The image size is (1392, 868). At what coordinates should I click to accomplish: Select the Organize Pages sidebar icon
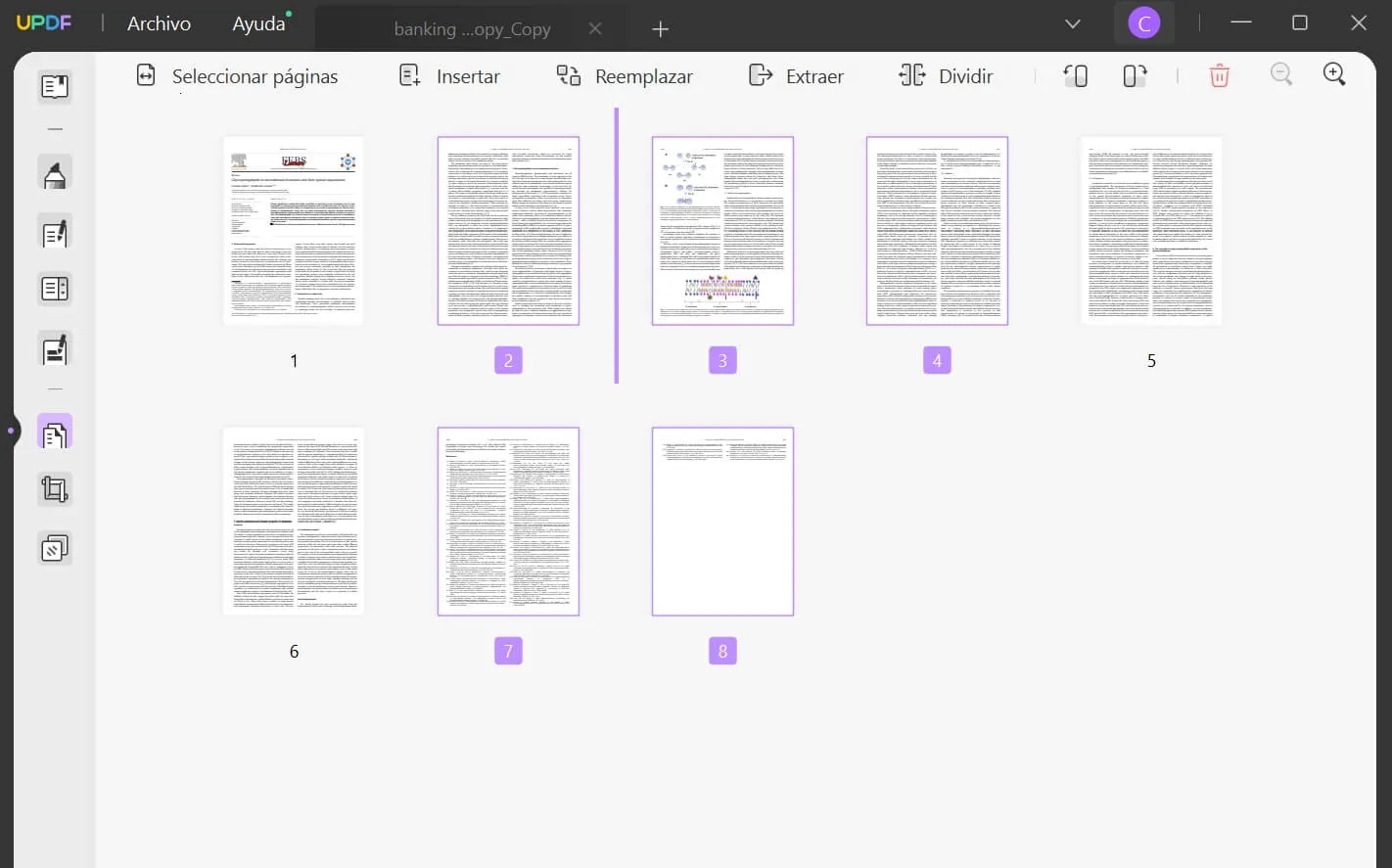pos(55,433)
